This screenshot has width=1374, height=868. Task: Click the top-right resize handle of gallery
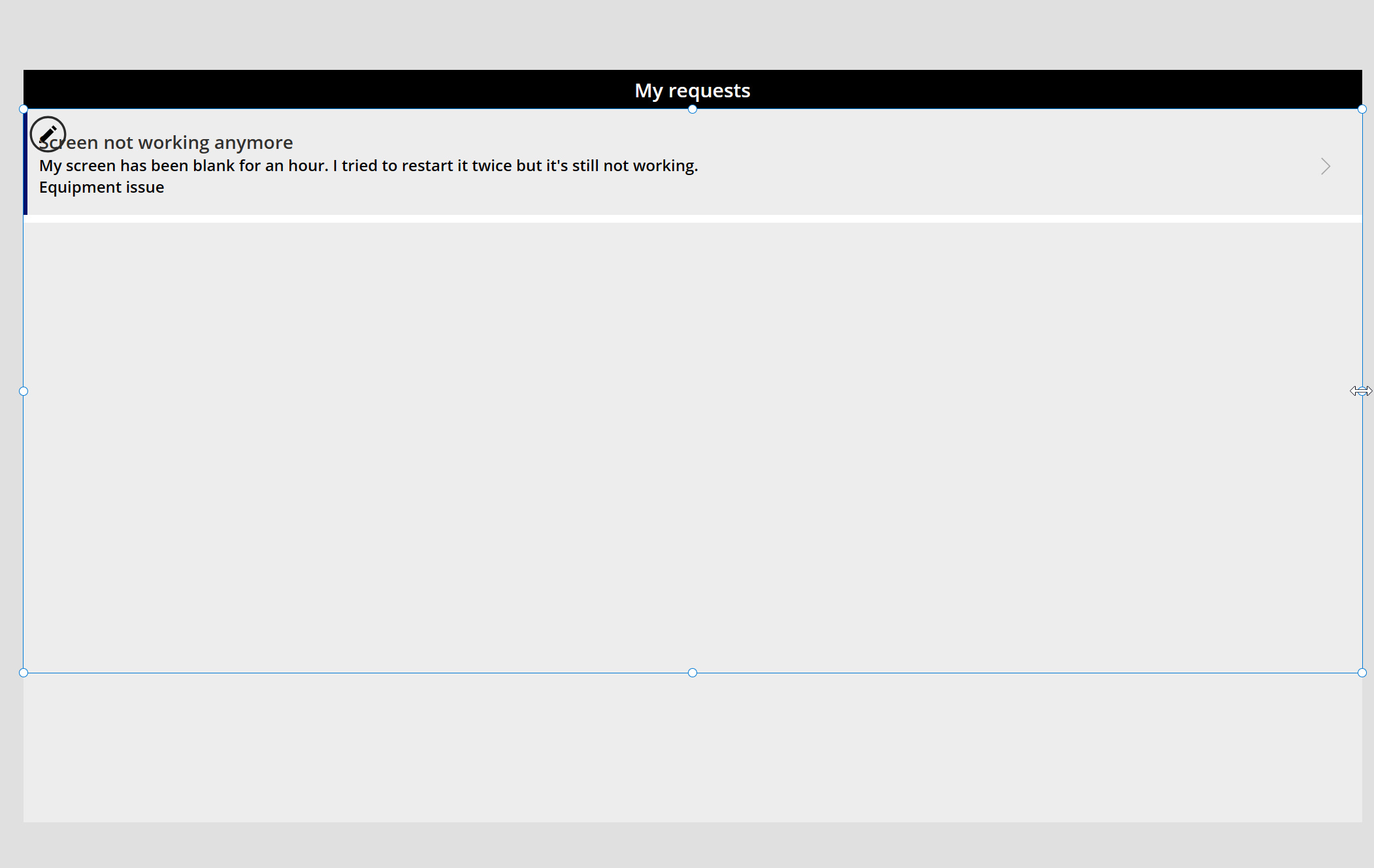tap(1362, 109)
